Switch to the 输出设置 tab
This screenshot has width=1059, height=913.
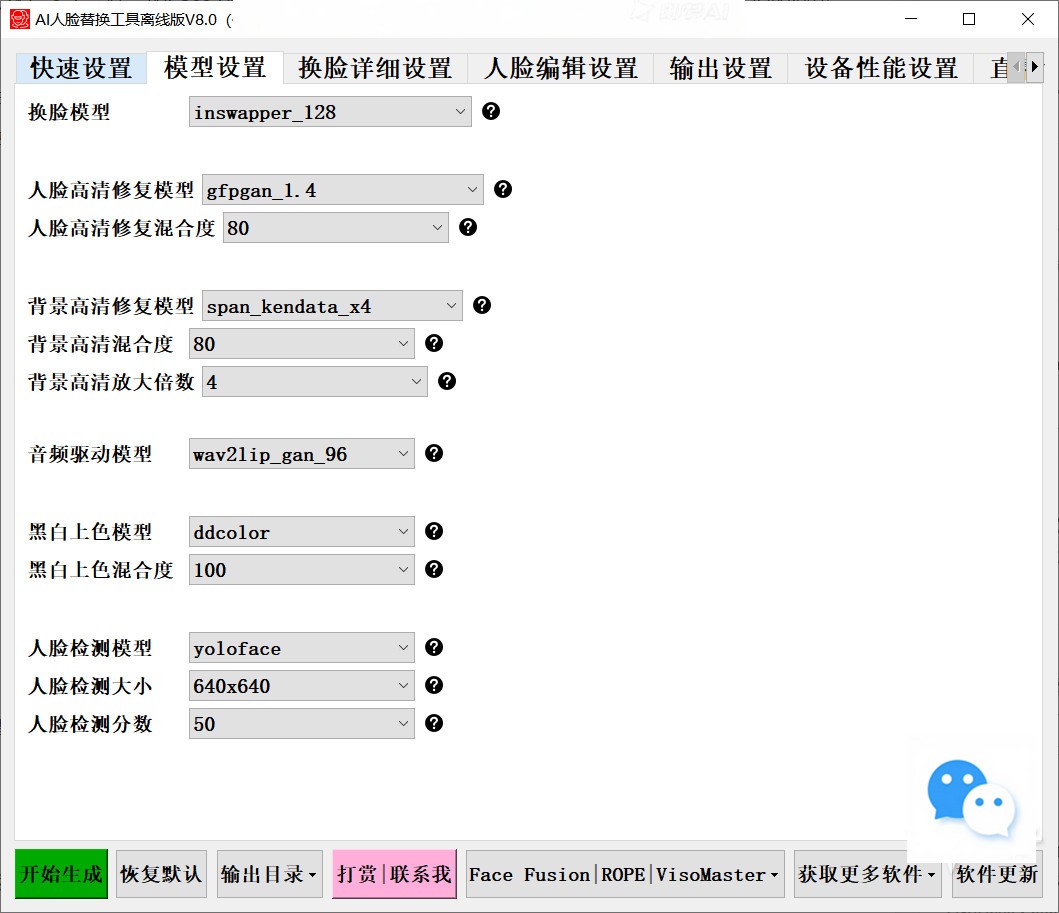[x=720, y=68]
